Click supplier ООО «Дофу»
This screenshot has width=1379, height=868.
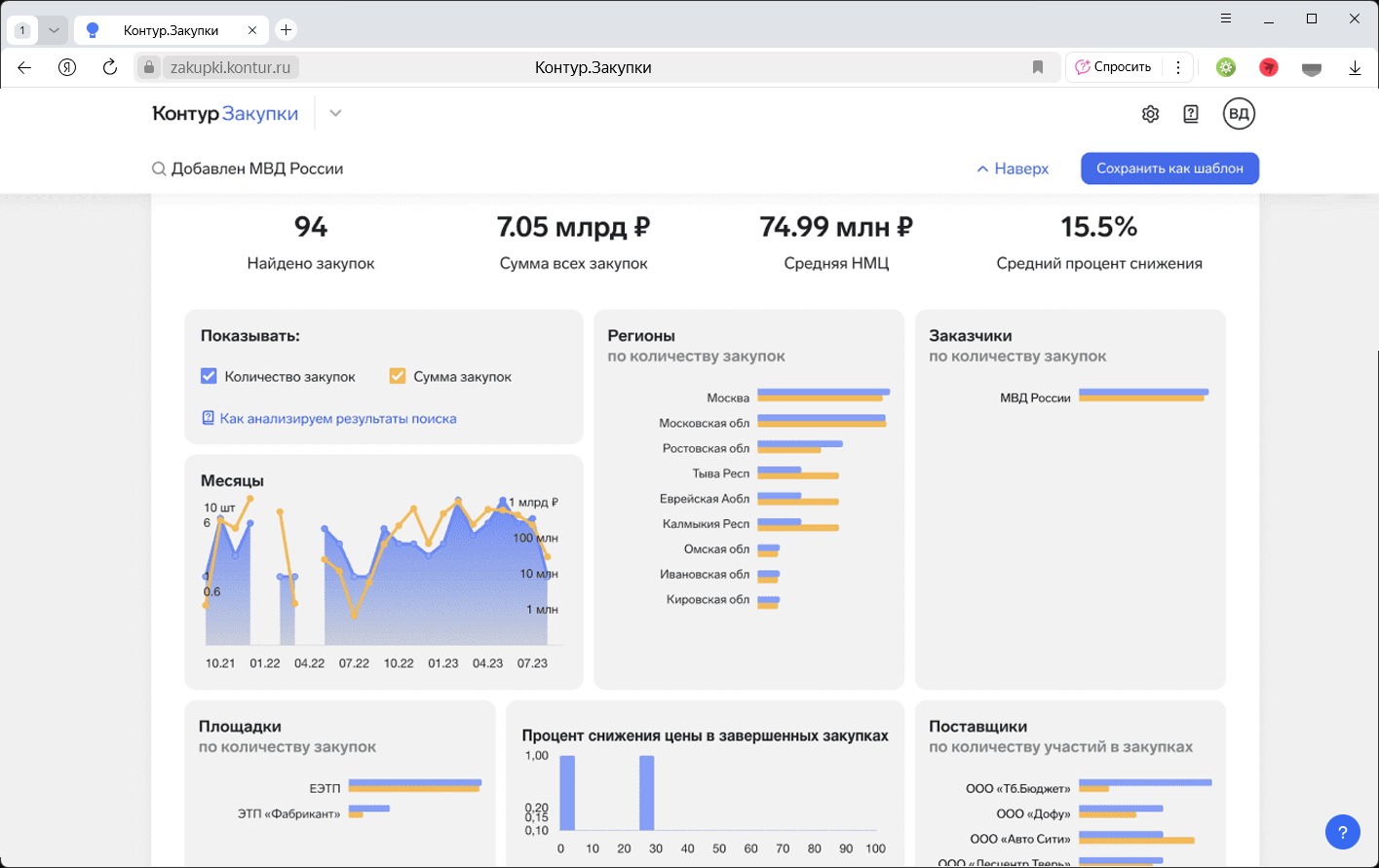point(1033,813)
